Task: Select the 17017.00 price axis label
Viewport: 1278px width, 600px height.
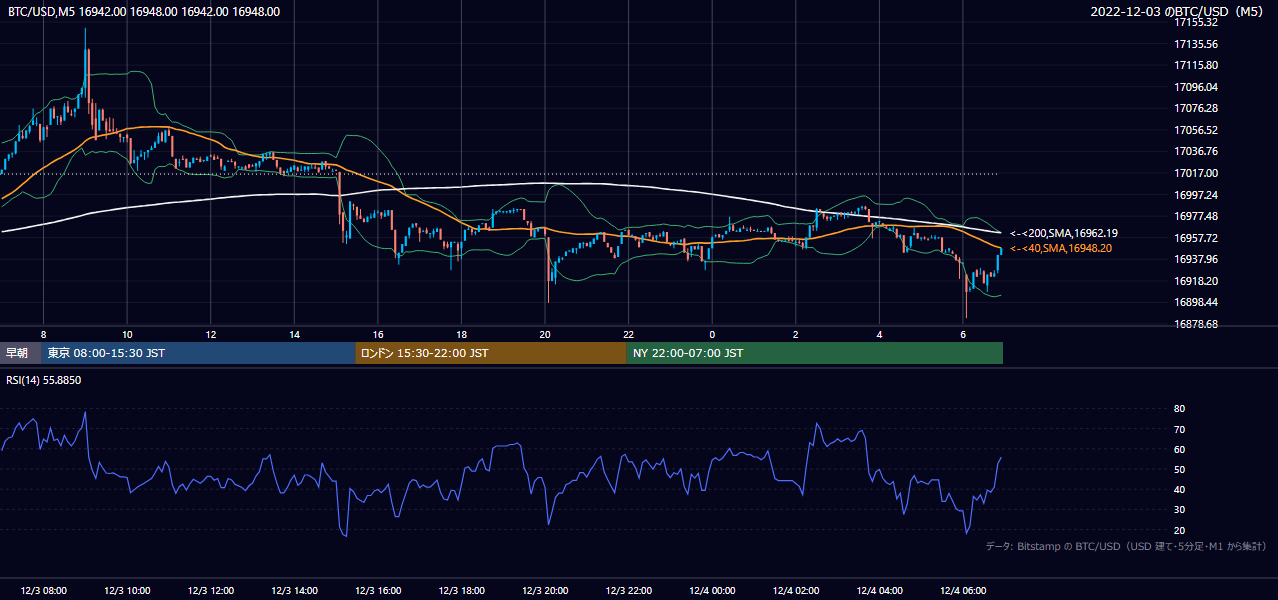Action: [1195, 173]
